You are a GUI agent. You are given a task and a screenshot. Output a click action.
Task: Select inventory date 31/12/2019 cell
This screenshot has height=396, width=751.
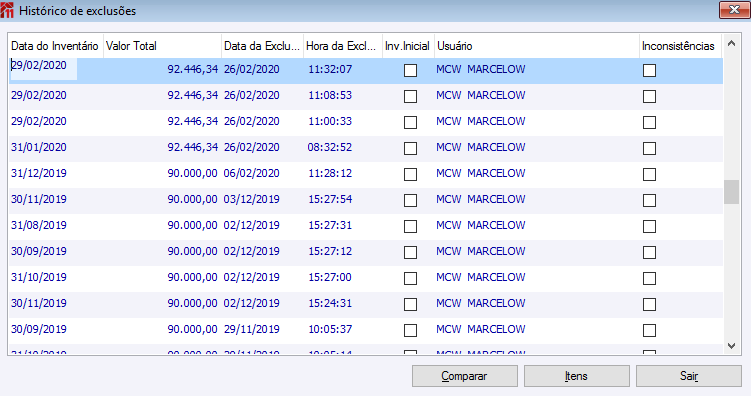click(x=39, y=173)
